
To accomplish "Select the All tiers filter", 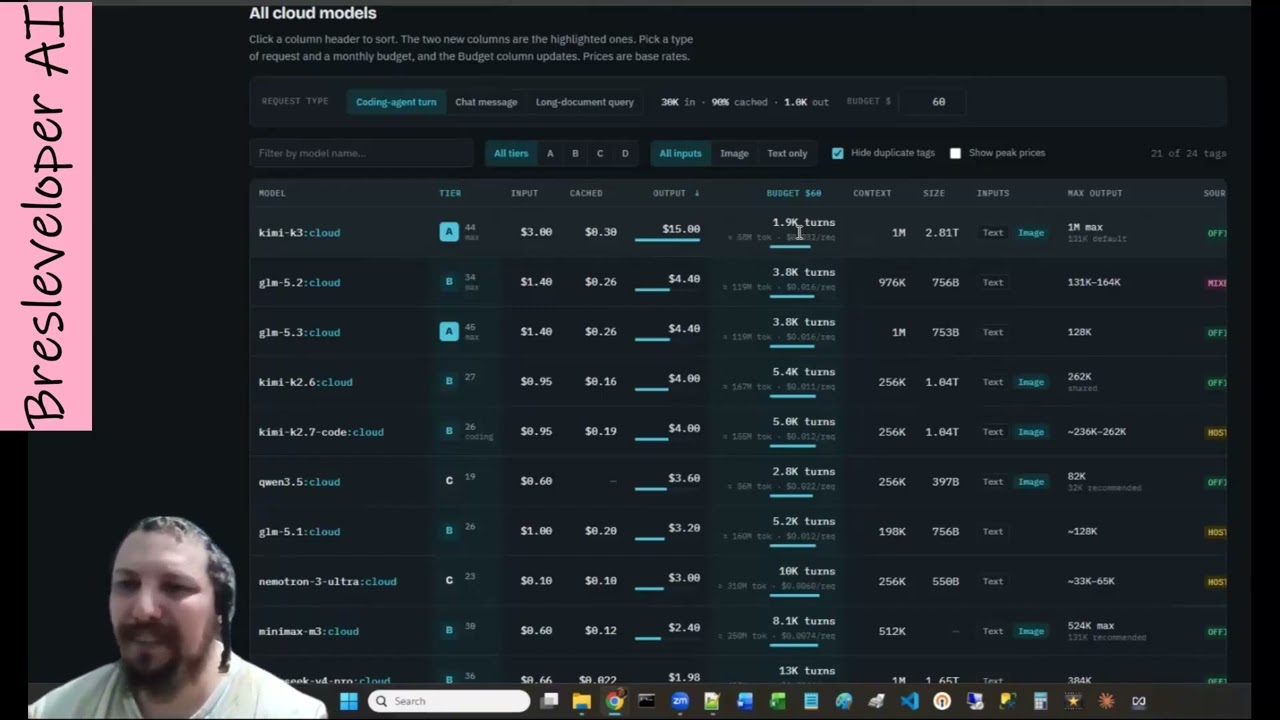I will click(x=511, y=153).
